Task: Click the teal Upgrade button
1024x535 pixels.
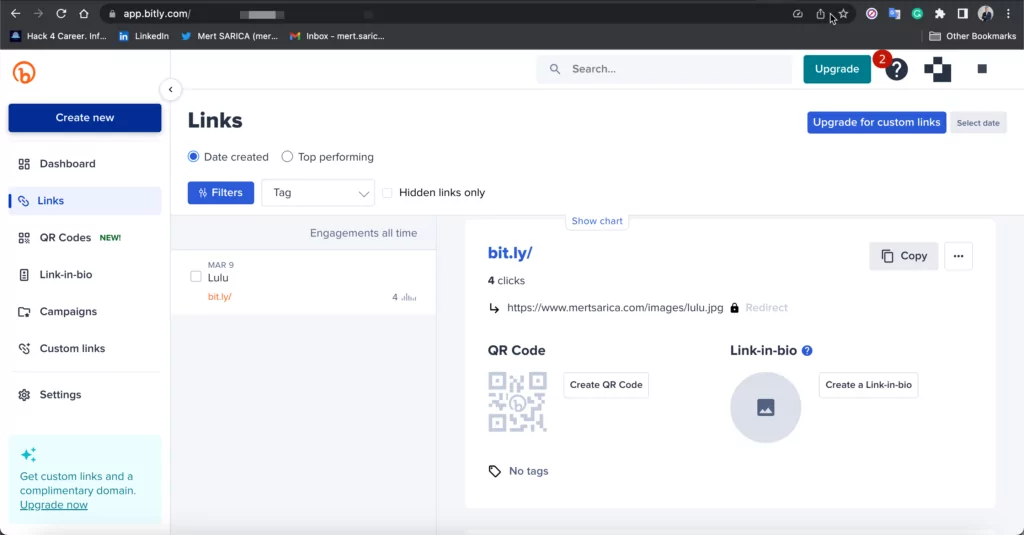Action: pyautogui.click(x=837, y=69)
